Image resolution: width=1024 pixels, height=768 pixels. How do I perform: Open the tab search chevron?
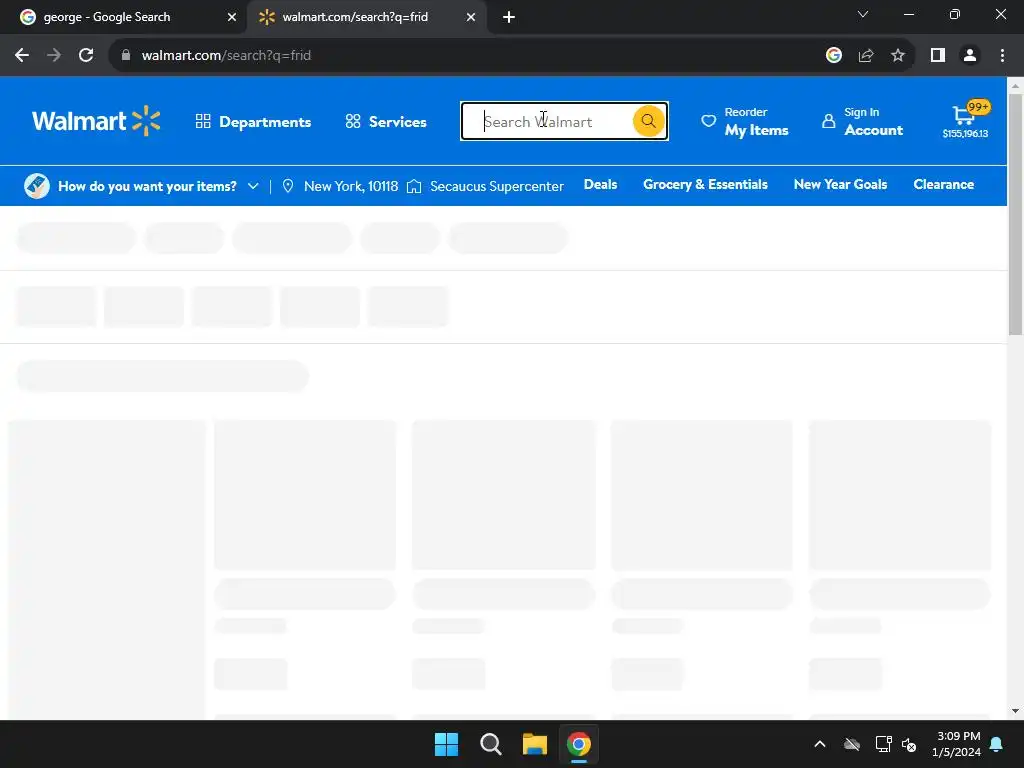click(863, 14)
